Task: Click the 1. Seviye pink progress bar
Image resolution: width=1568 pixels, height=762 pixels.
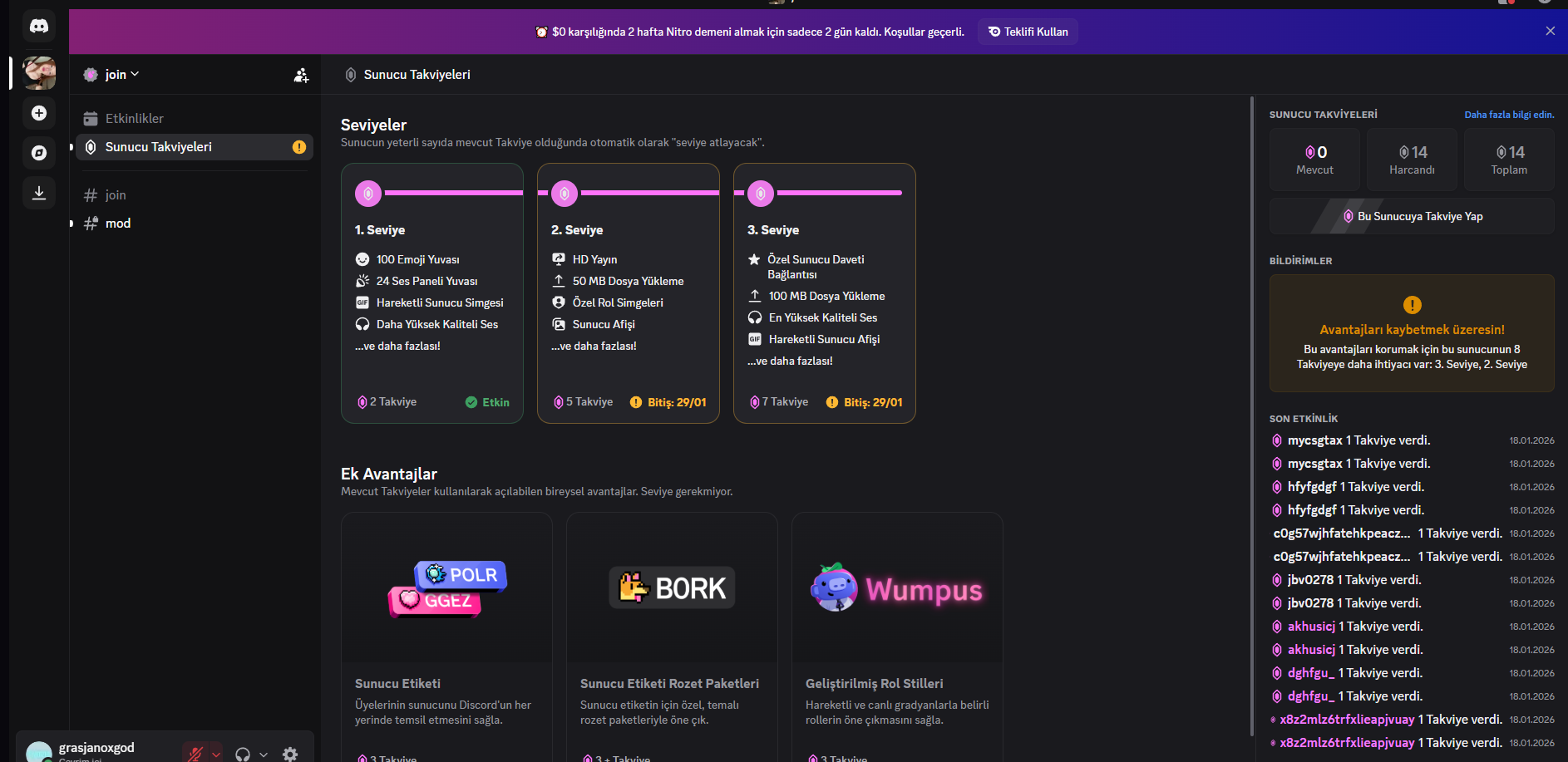Action: tap(453, 193)
